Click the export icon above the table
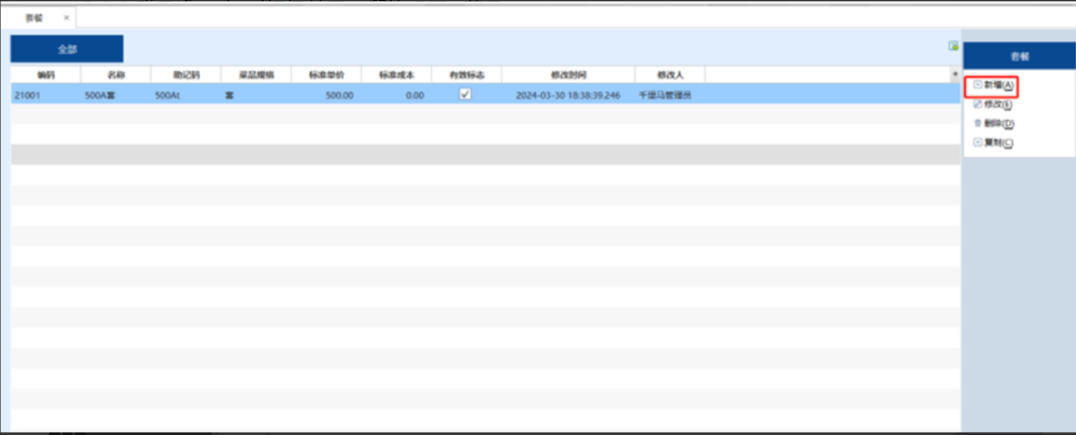This screenshot has height=435, width=1076. (953, 46)
